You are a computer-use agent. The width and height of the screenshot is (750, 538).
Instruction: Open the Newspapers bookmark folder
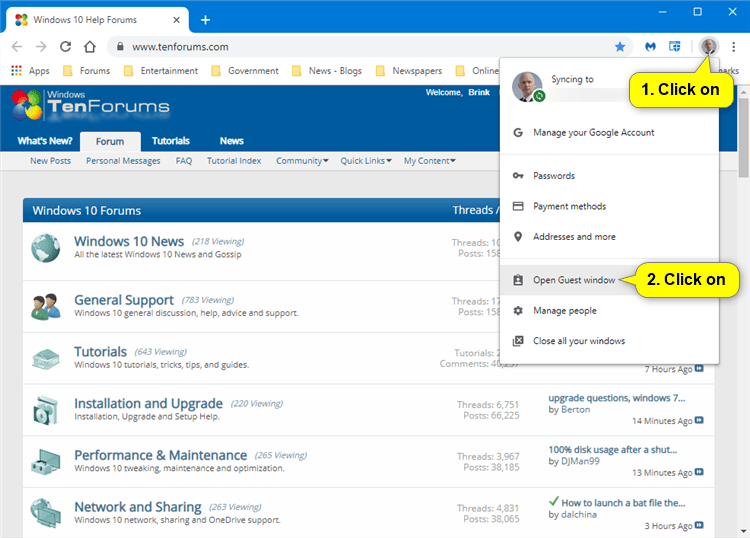pyautogui.click(x=409, y=71)
